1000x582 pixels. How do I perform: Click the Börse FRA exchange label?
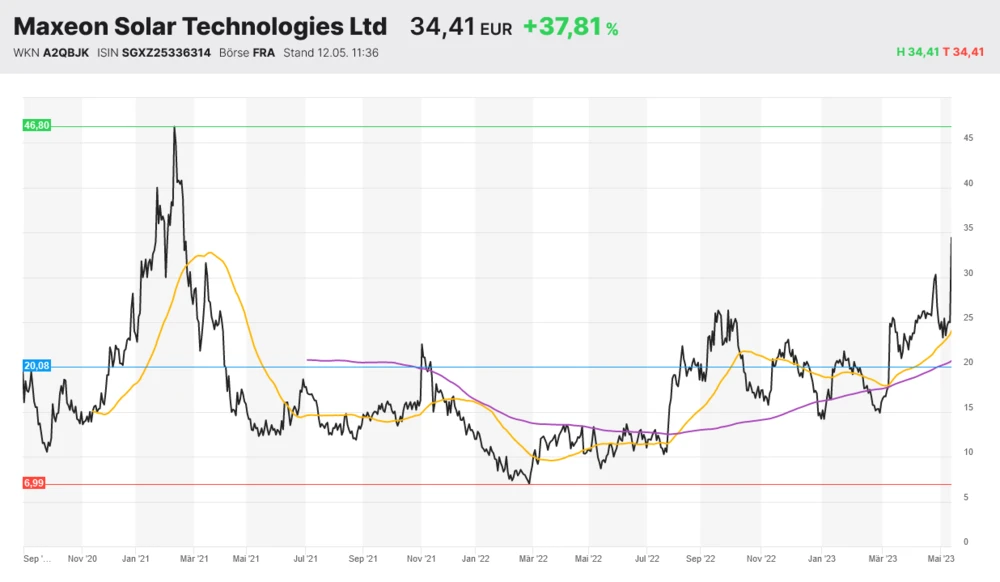[x=247, y=53]
